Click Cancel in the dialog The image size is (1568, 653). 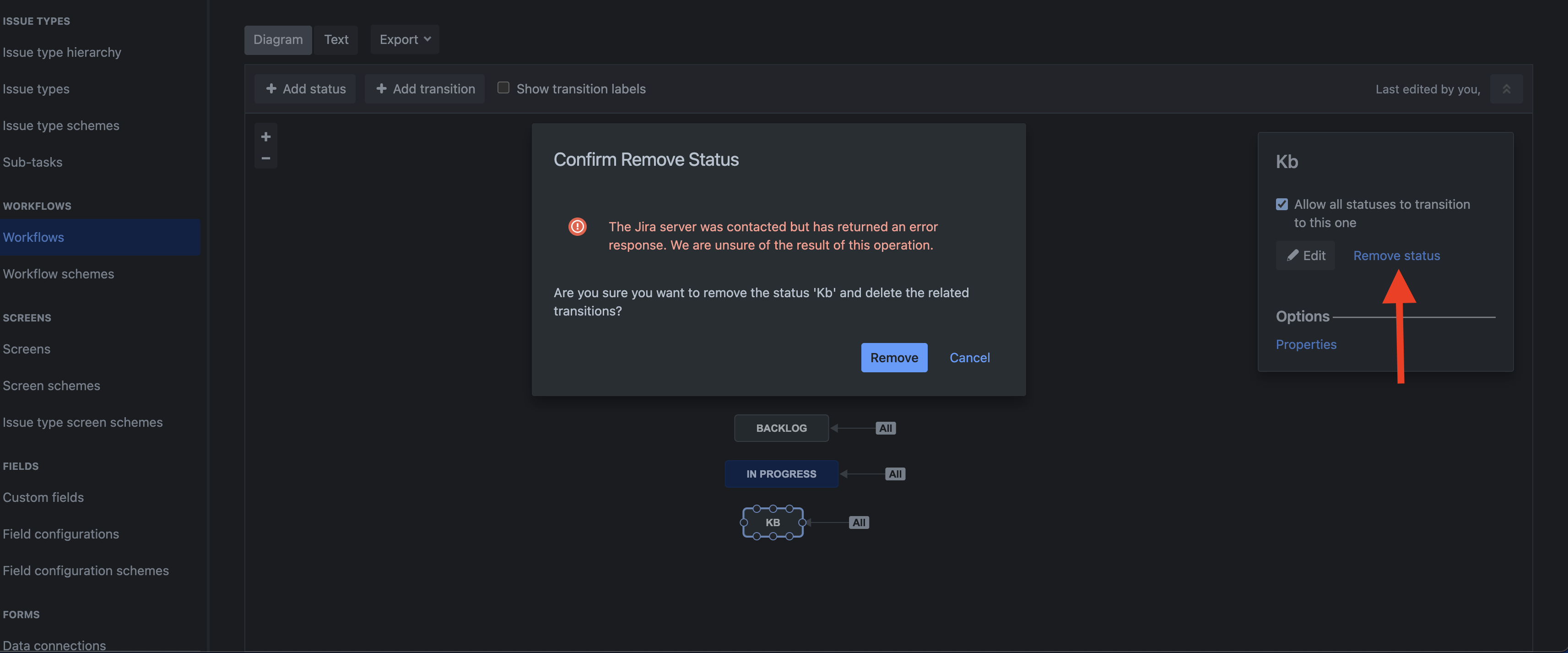click(x=969, y=358)
